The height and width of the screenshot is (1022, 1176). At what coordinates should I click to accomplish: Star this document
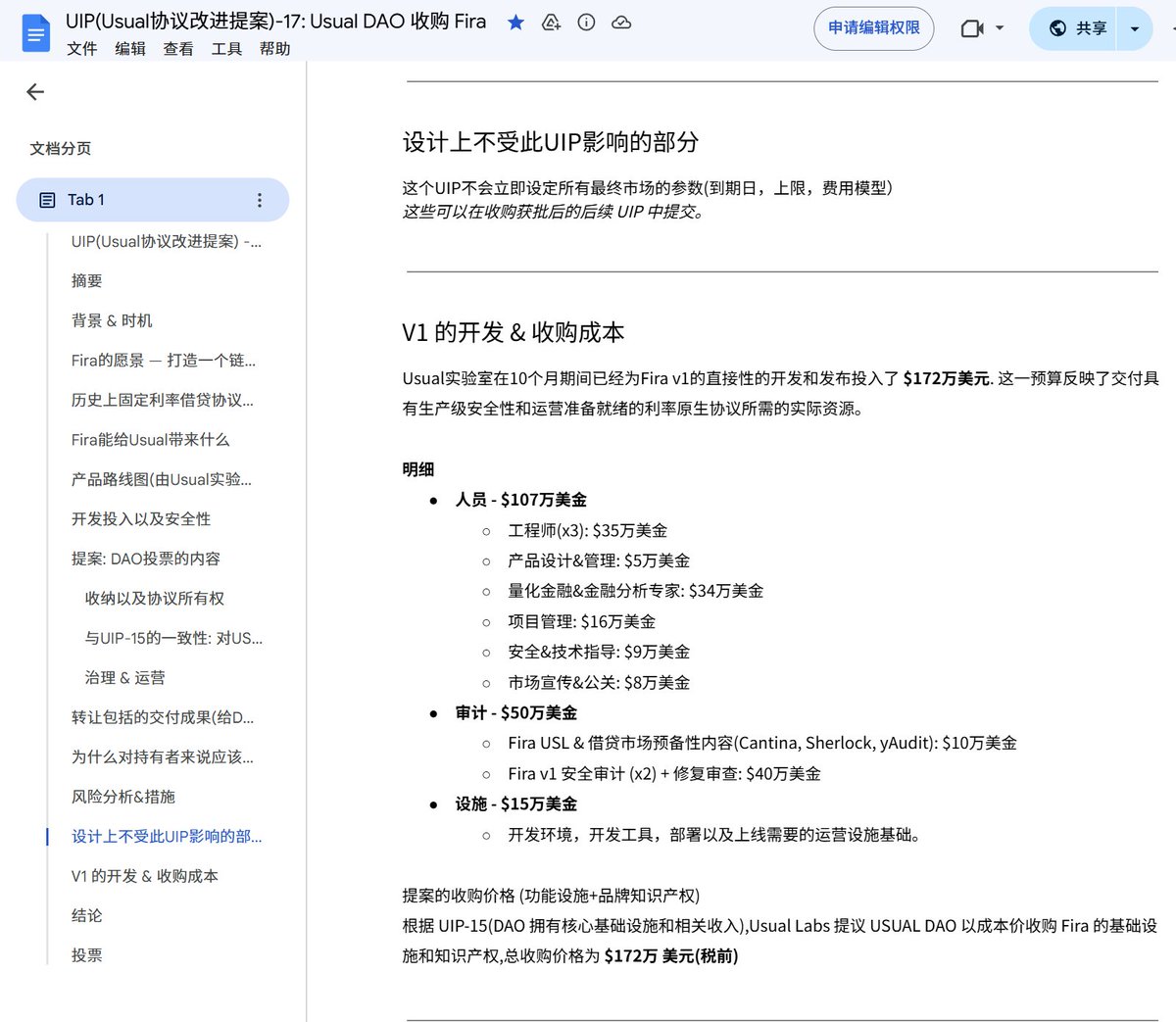(515, 22)
